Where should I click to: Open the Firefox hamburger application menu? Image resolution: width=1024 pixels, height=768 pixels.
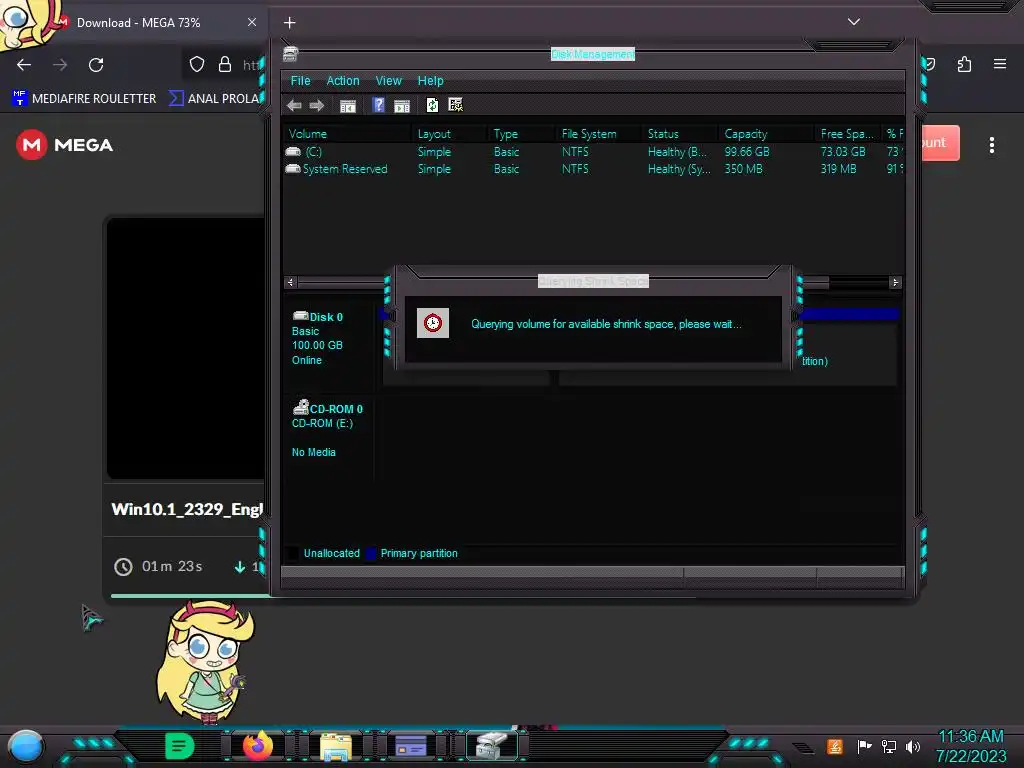point(1000,64)
